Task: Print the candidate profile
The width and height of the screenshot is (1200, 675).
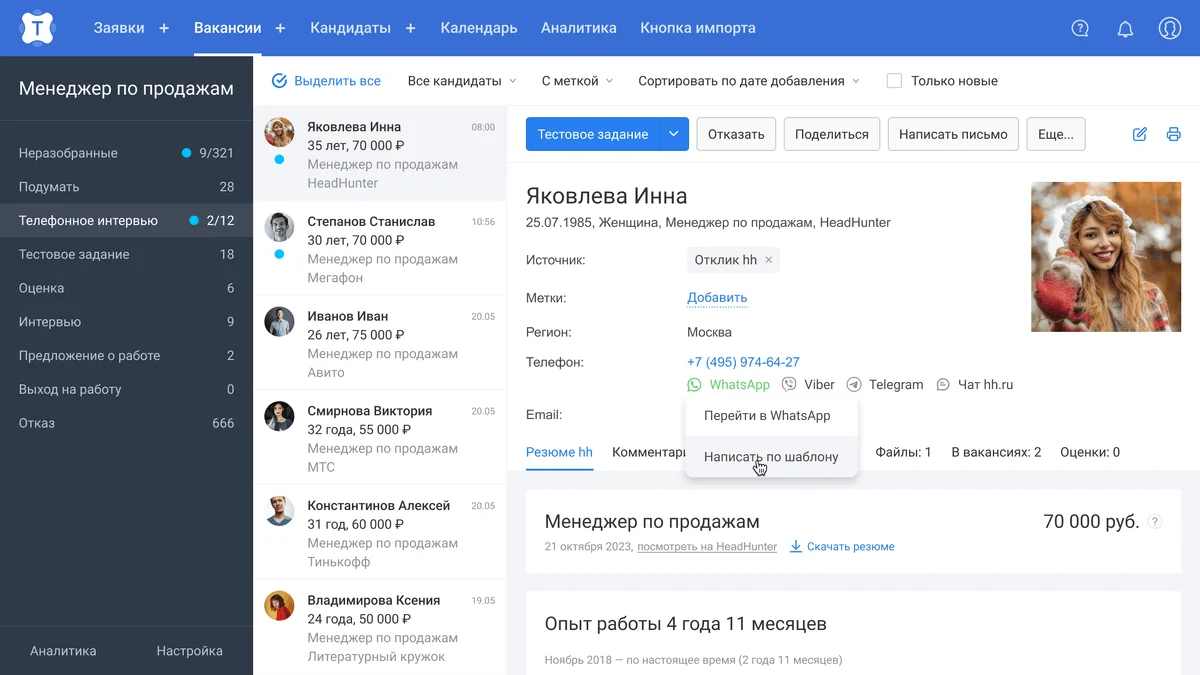Action: pyautogui.click(x=1173, y=134)
